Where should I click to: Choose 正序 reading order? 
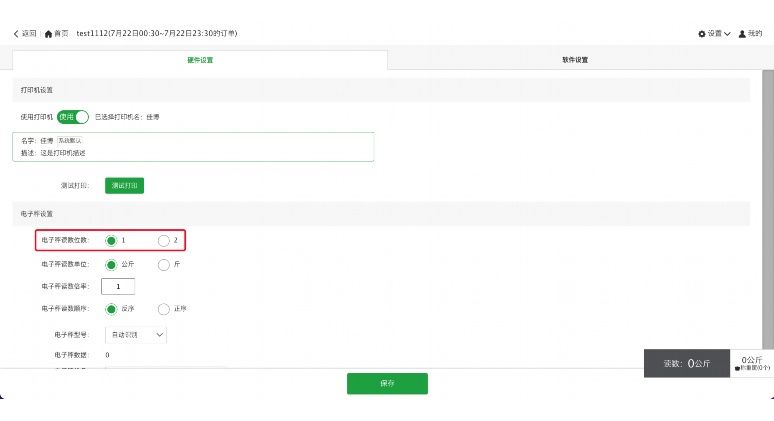[x=163, y=309]
